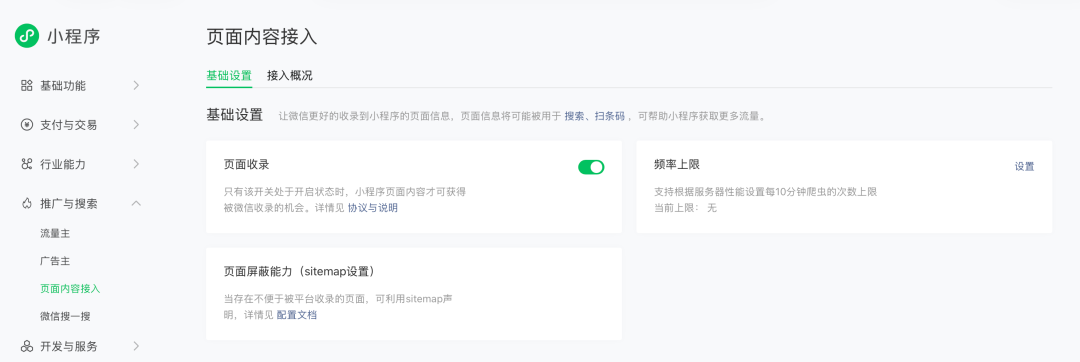The image size is (1080, 362).
Task: Open 流量主 in the sidebar
Action: point(55,234)
